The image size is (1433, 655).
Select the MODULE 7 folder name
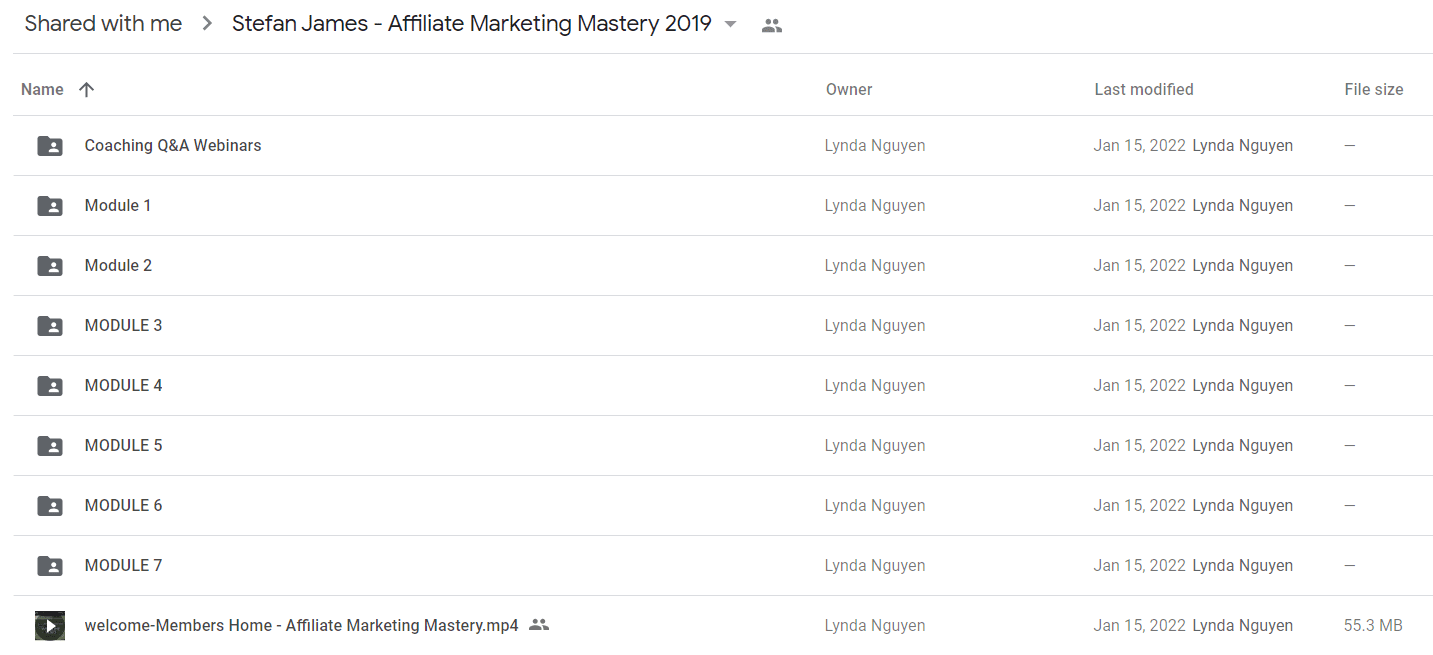coord(123,565)
